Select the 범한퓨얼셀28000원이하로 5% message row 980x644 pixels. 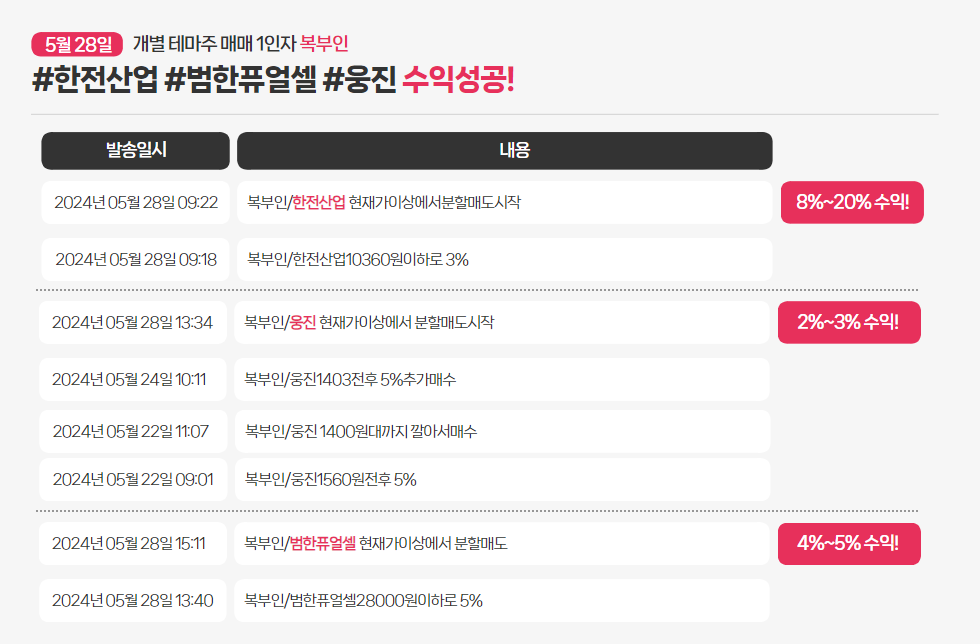pyautogui.click(x=502, y=601)
